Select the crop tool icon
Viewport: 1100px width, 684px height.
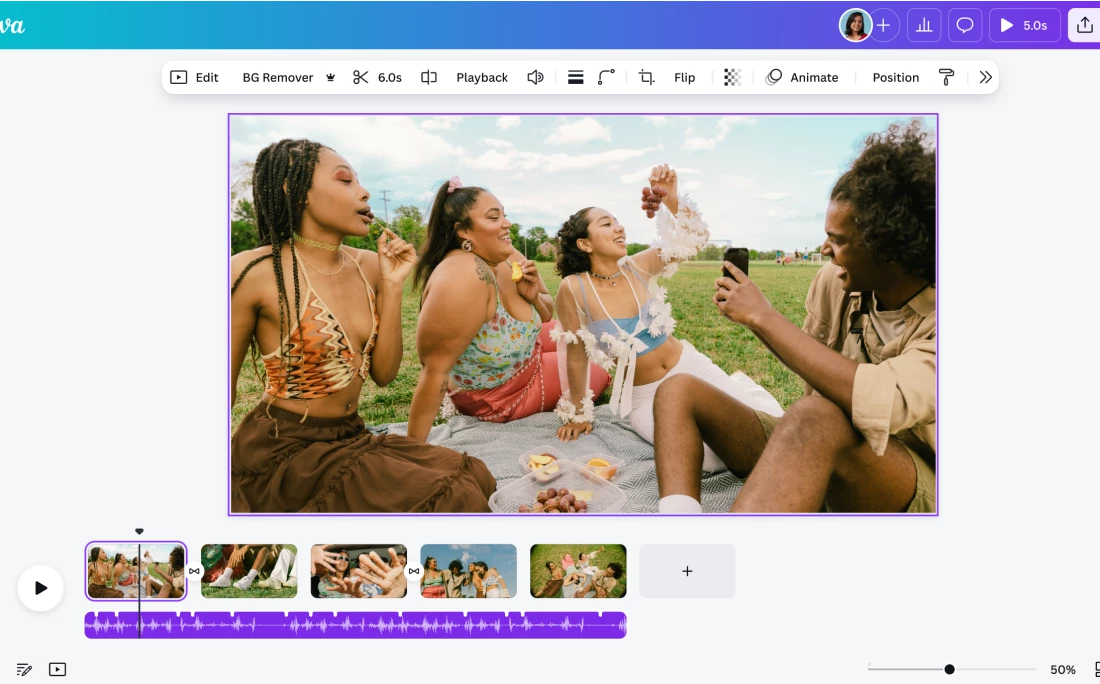[x=647, y=77]
